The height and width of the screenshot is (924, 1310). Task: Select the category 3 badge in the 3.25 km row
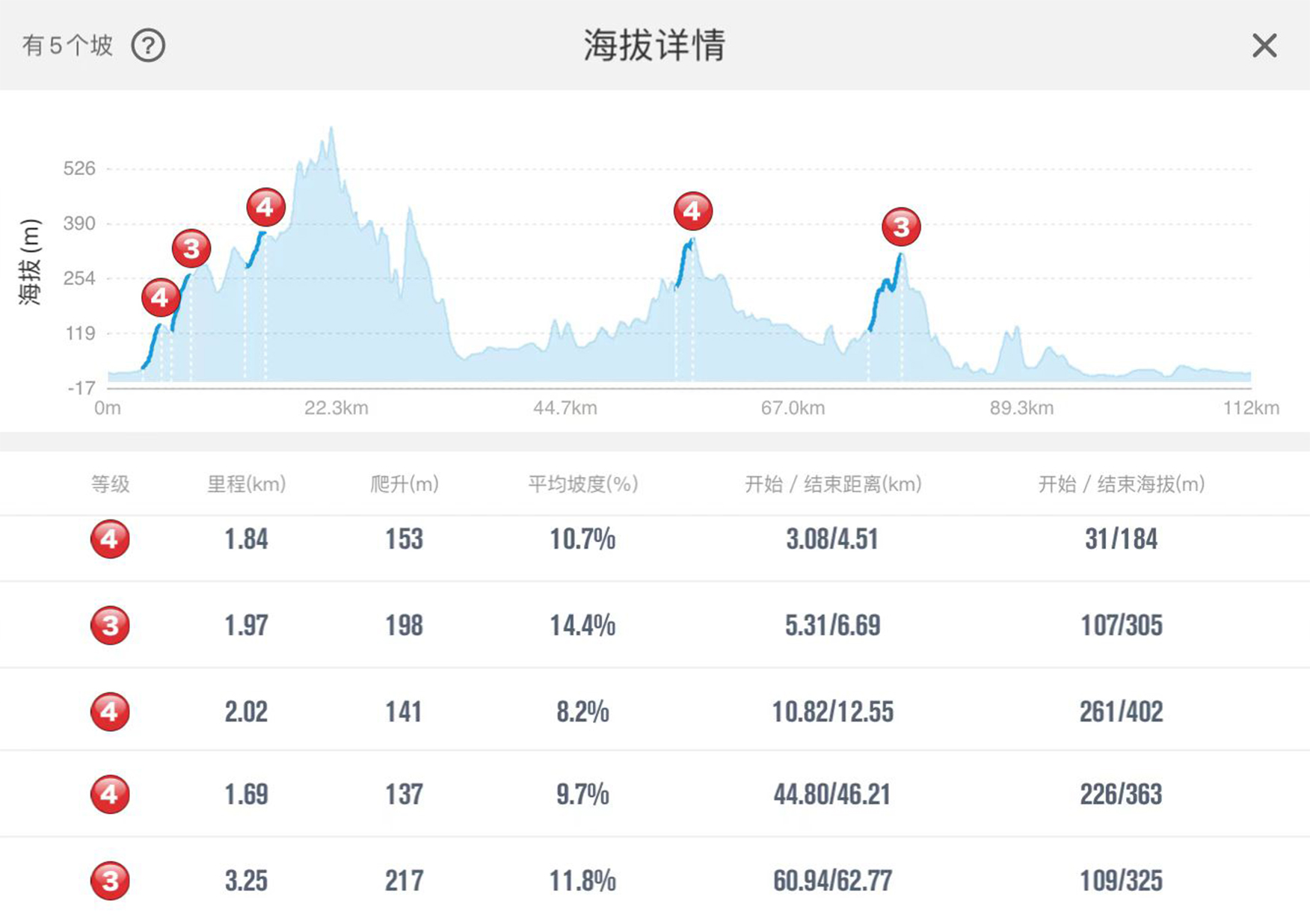[x=110, y=881]
